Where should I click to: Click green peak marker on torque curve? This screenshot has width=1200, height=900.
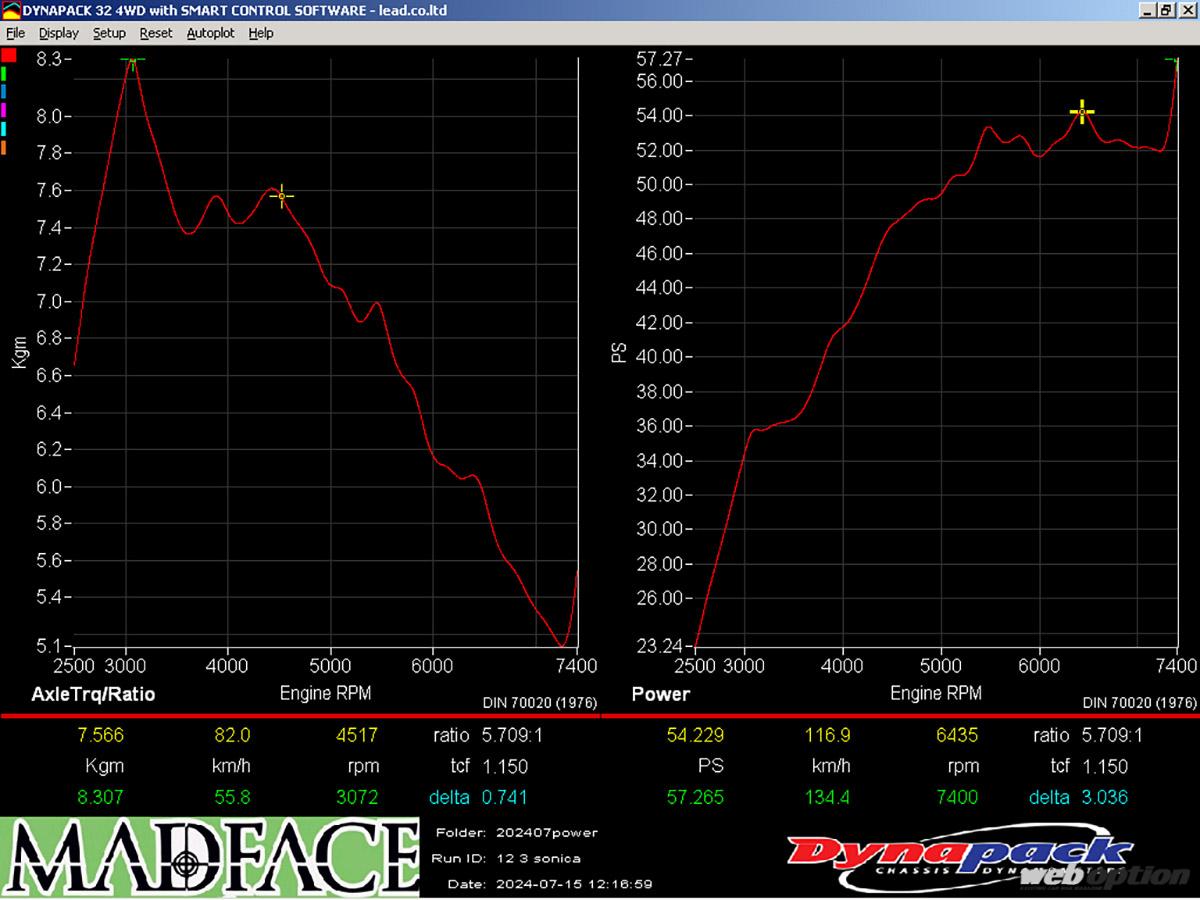pyautogui.click(x=132, y=60)
